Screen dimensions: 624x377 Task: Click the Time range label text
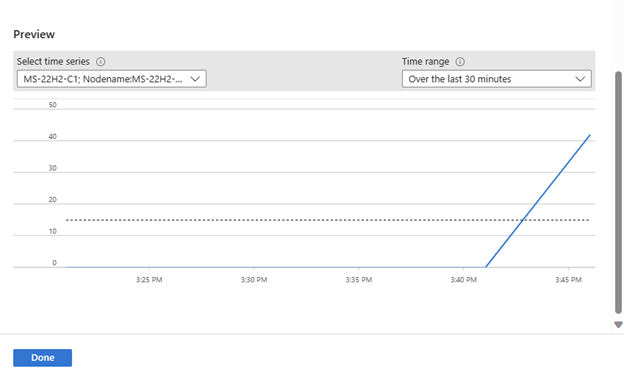coord(425,62)
